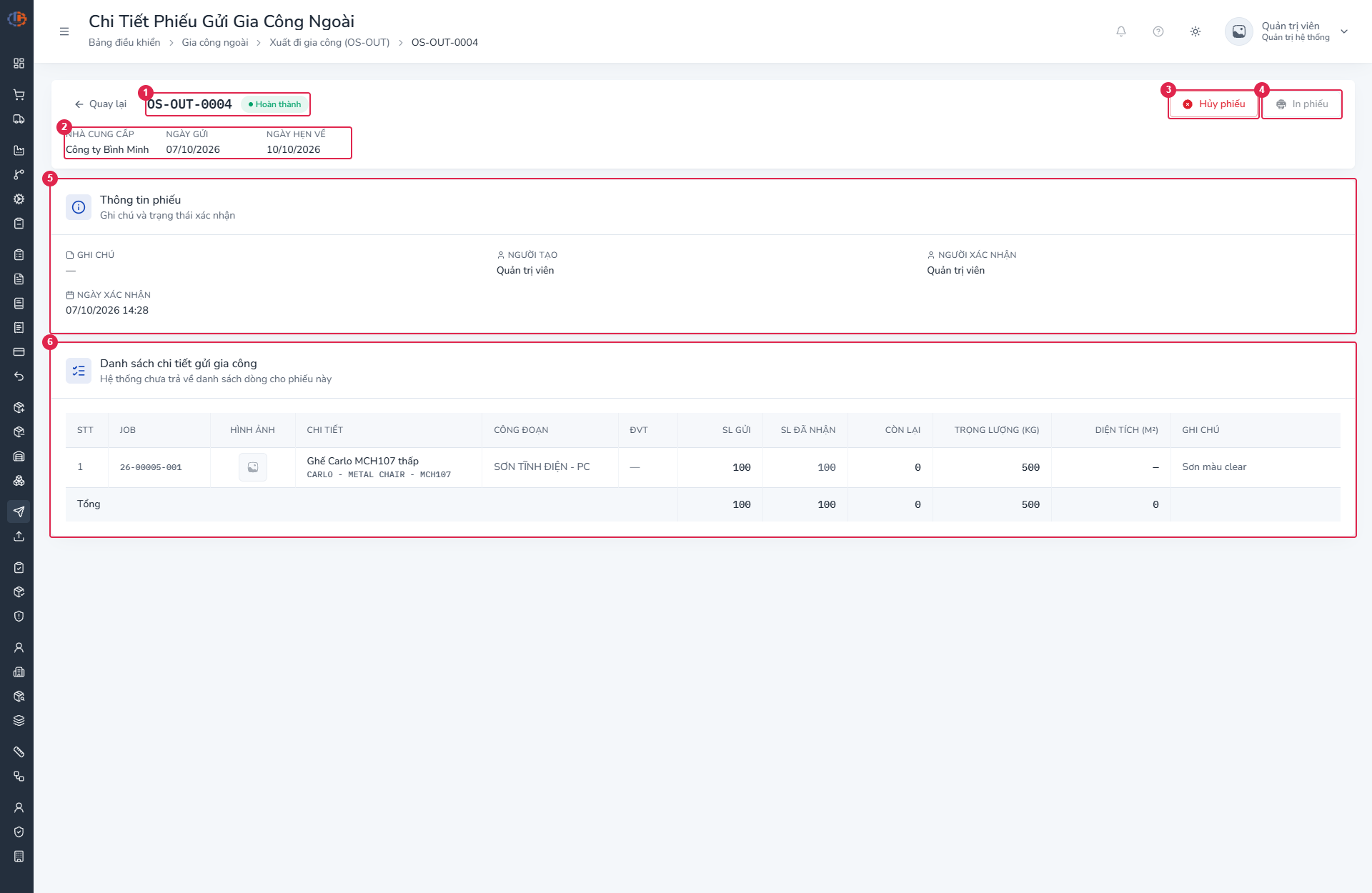
Task: Open the clipboard-check sidebar icon
Action: coord(19,568)
